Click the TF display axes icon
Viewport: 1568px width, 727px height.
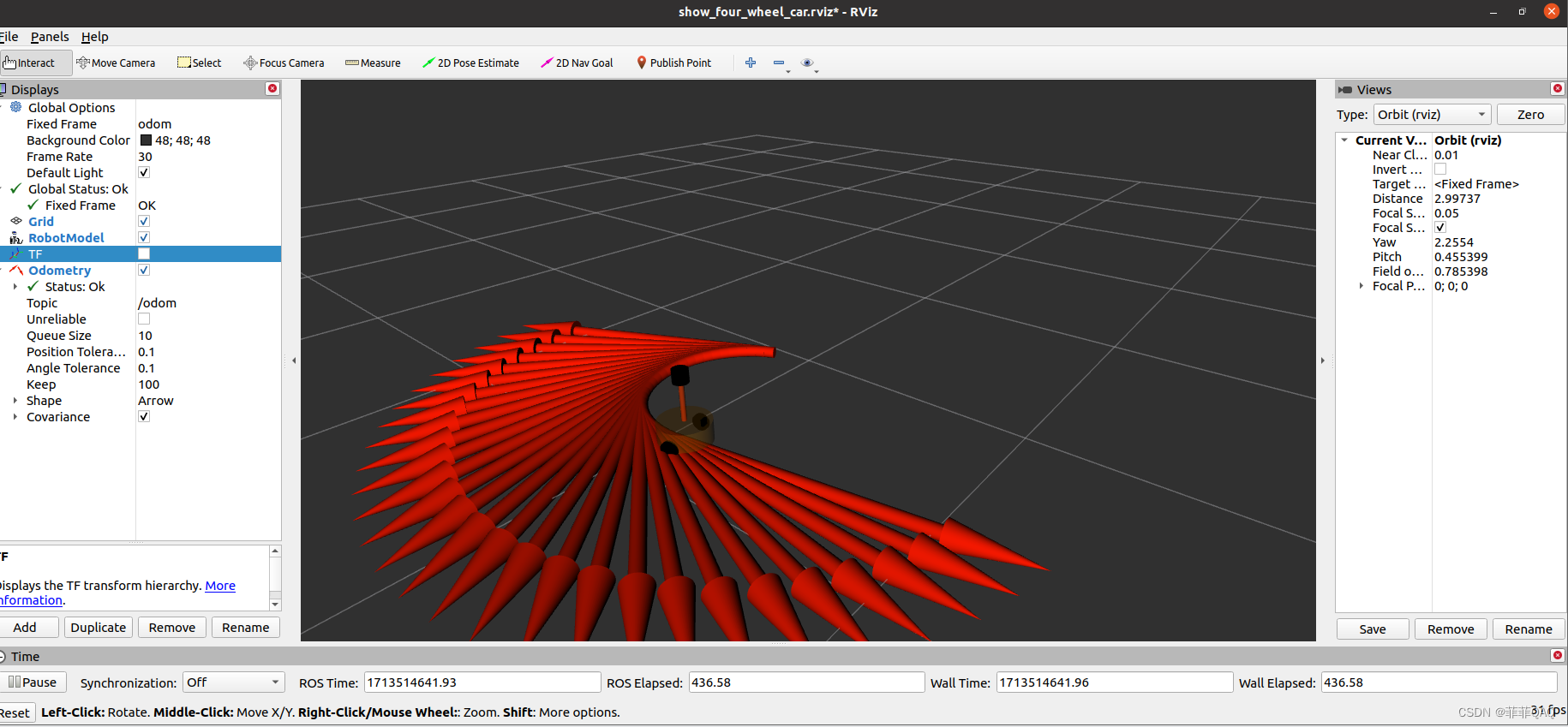point(15,253)
